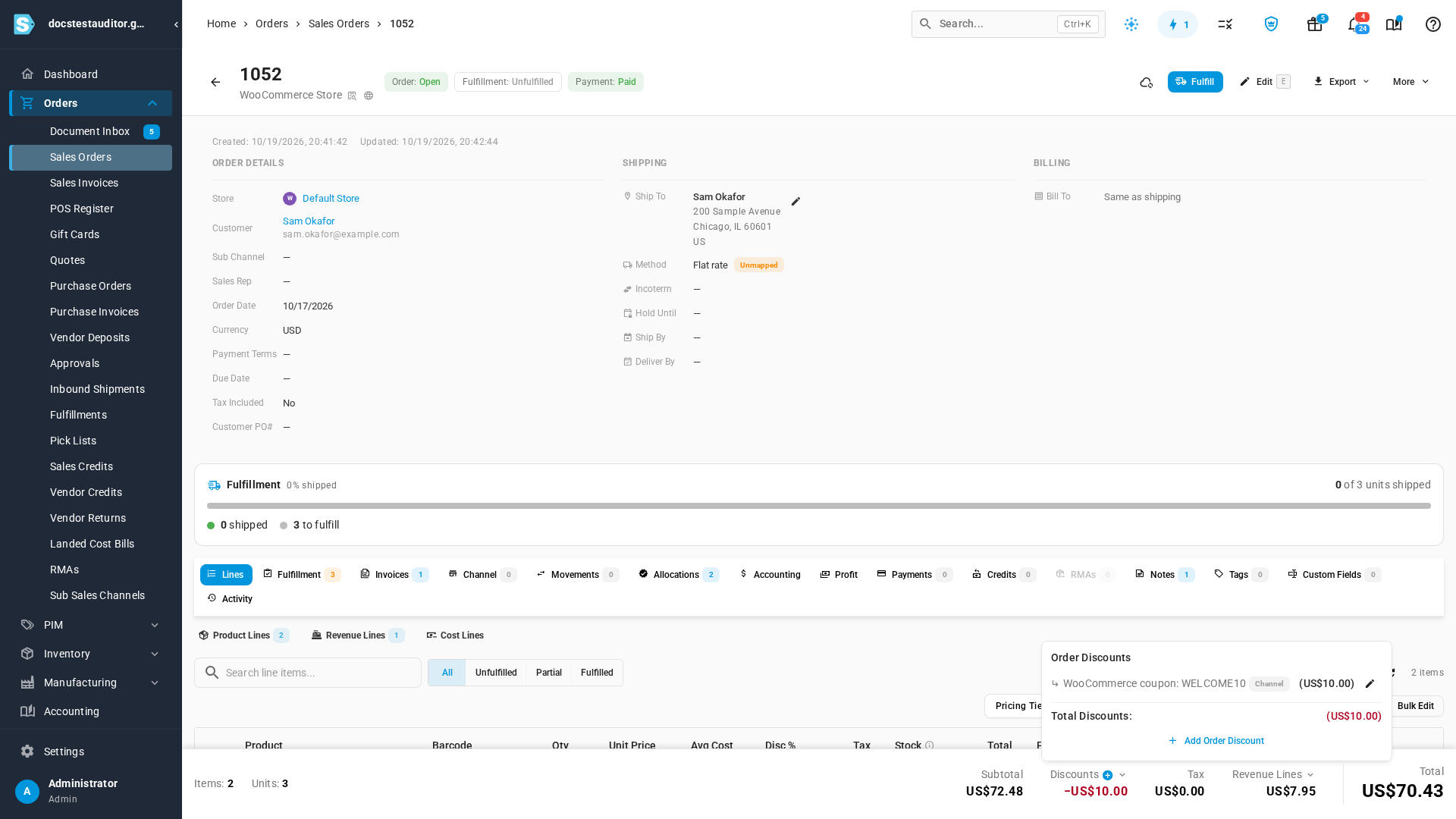Open the documentation book icon
The image size is (1456, 819).
point(1394,24)
